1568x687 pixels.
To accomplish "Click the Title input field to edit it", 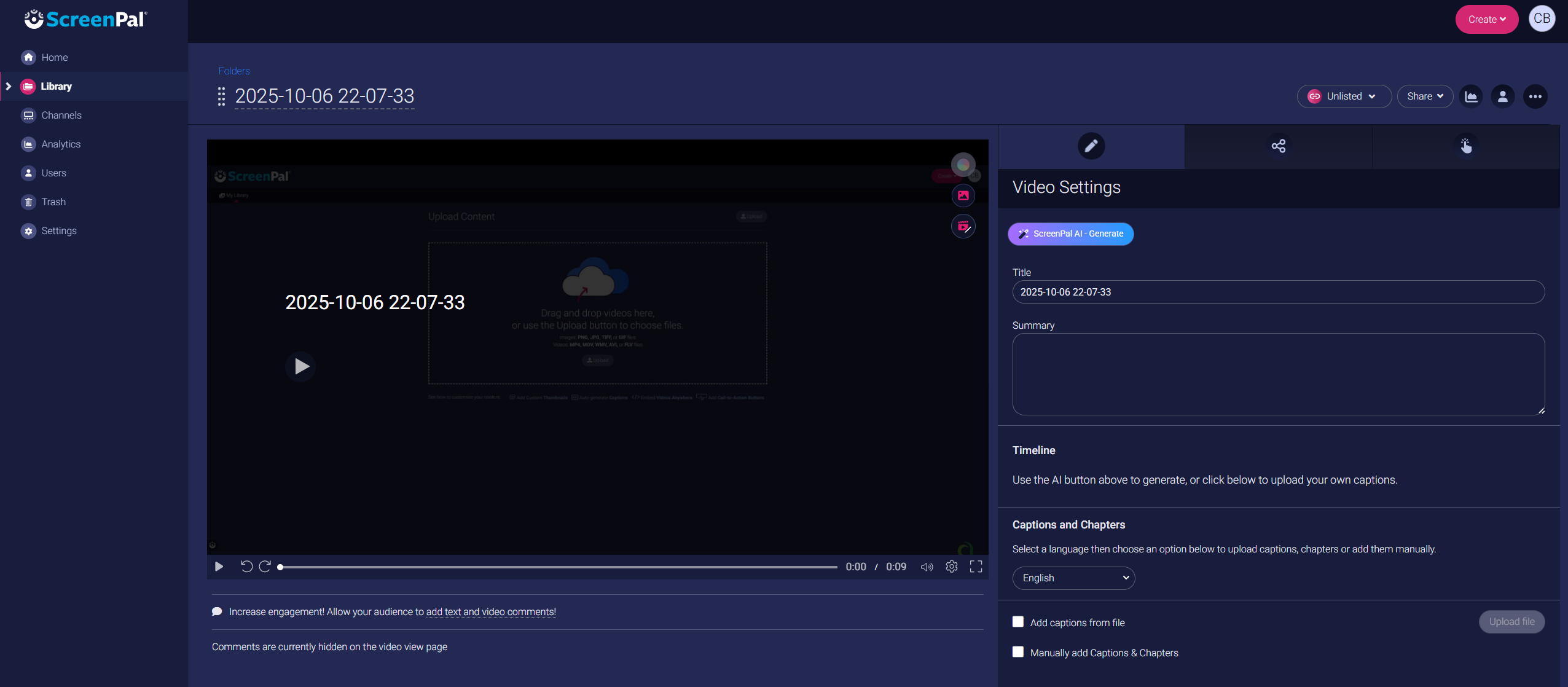I will pyautogui.click(x=1278, y=292).
